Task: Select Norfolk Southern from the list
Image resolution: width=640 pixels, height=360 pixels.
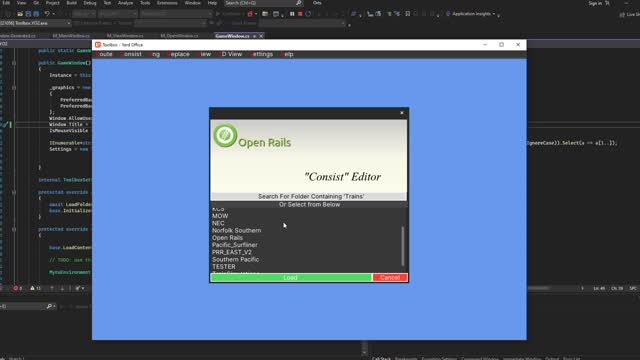Action: [x=236, y=231]
